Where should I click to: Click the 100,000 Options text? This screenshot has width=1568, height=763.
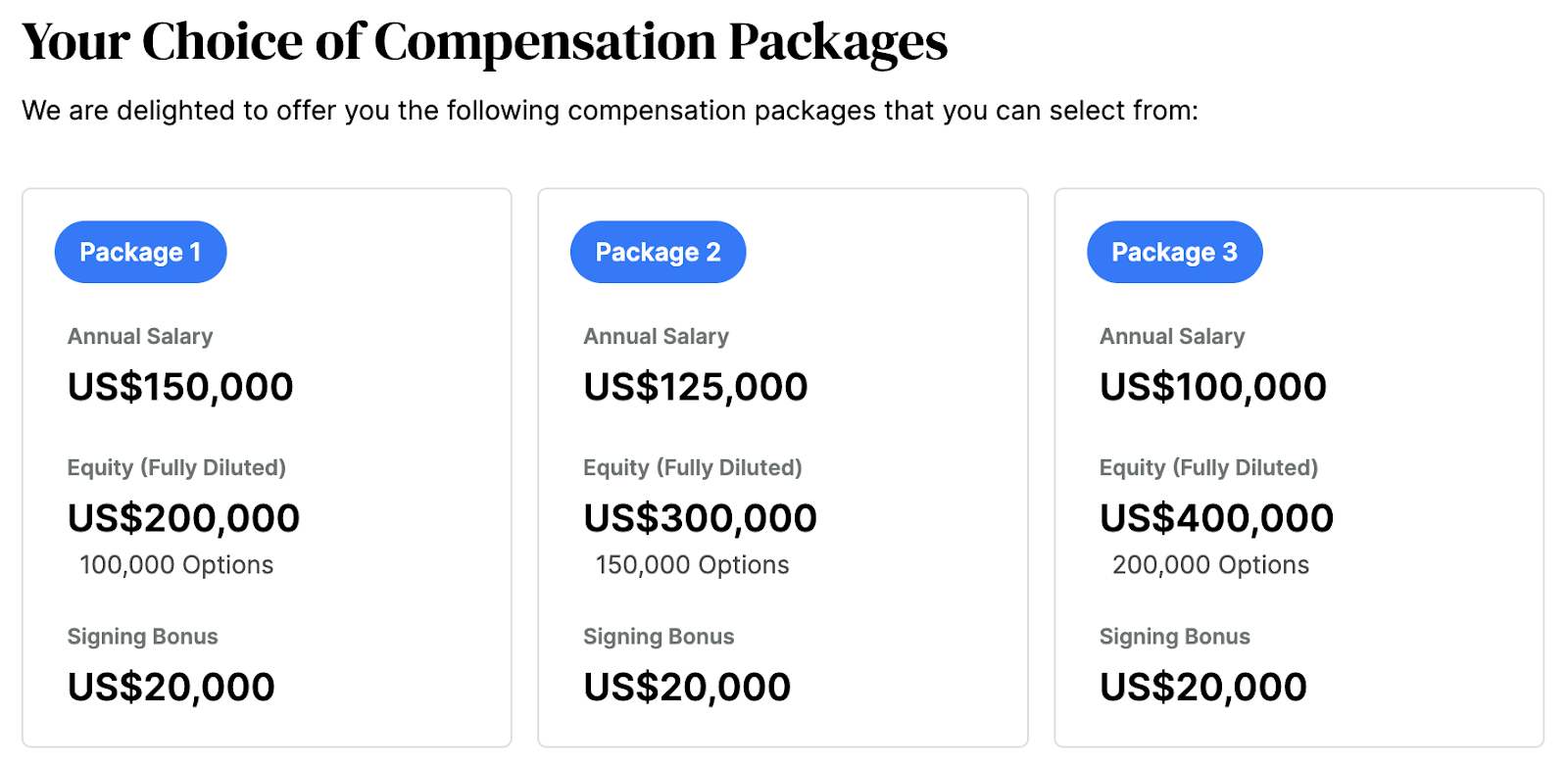click(176, 565)
